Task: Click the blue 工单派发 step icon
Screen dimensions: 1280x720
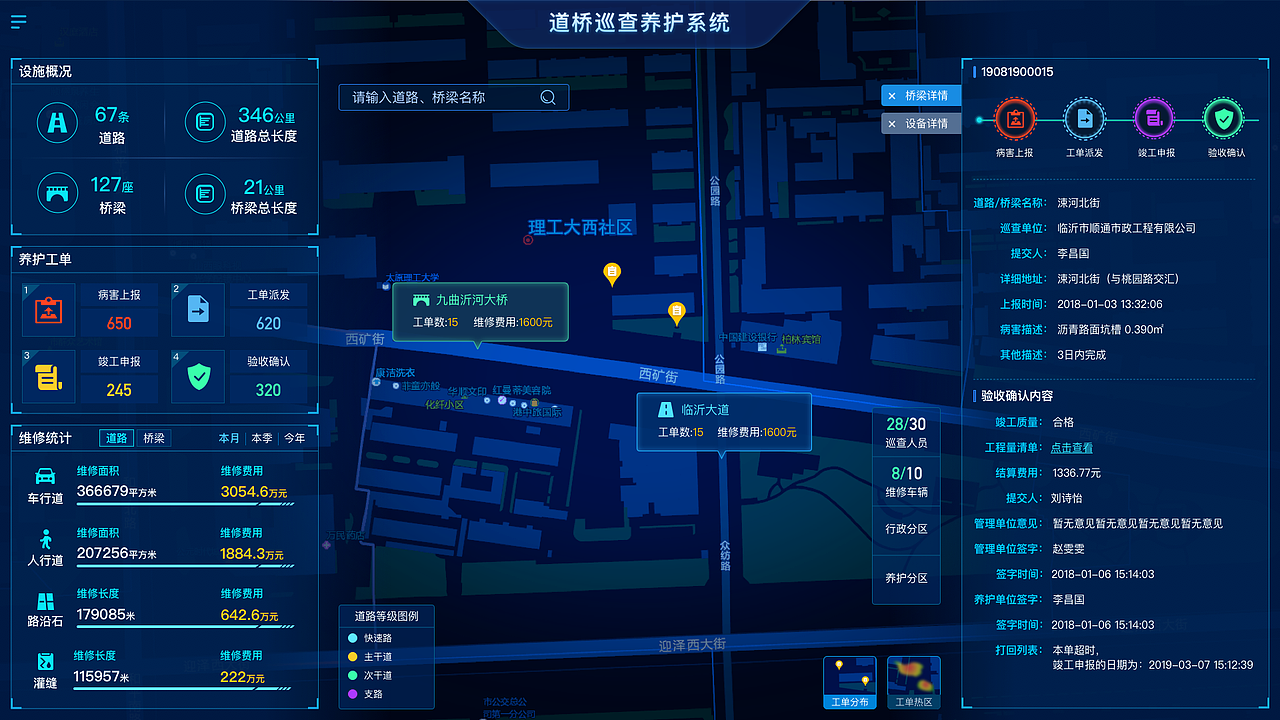Action: [x=1084, y=119]
